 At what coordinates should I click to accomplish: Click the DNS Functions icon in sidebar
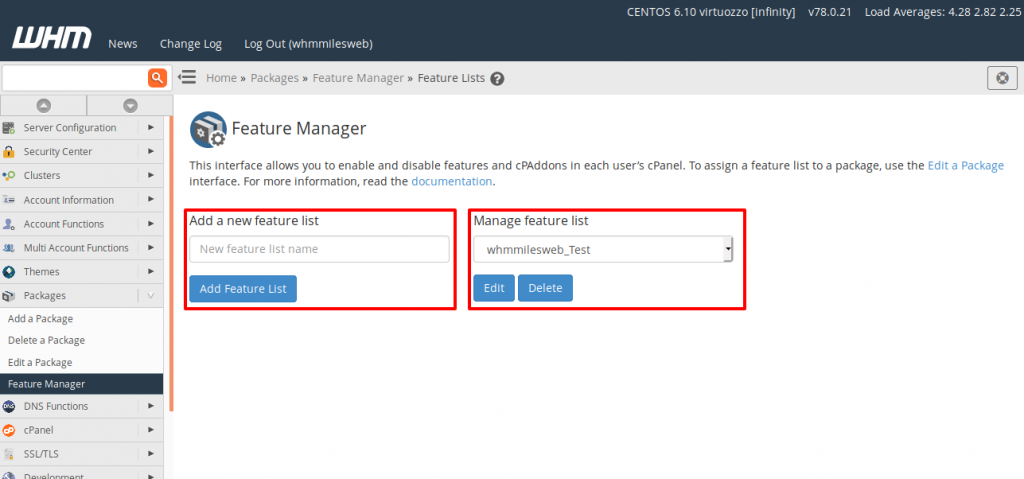[x=9, y=407]
